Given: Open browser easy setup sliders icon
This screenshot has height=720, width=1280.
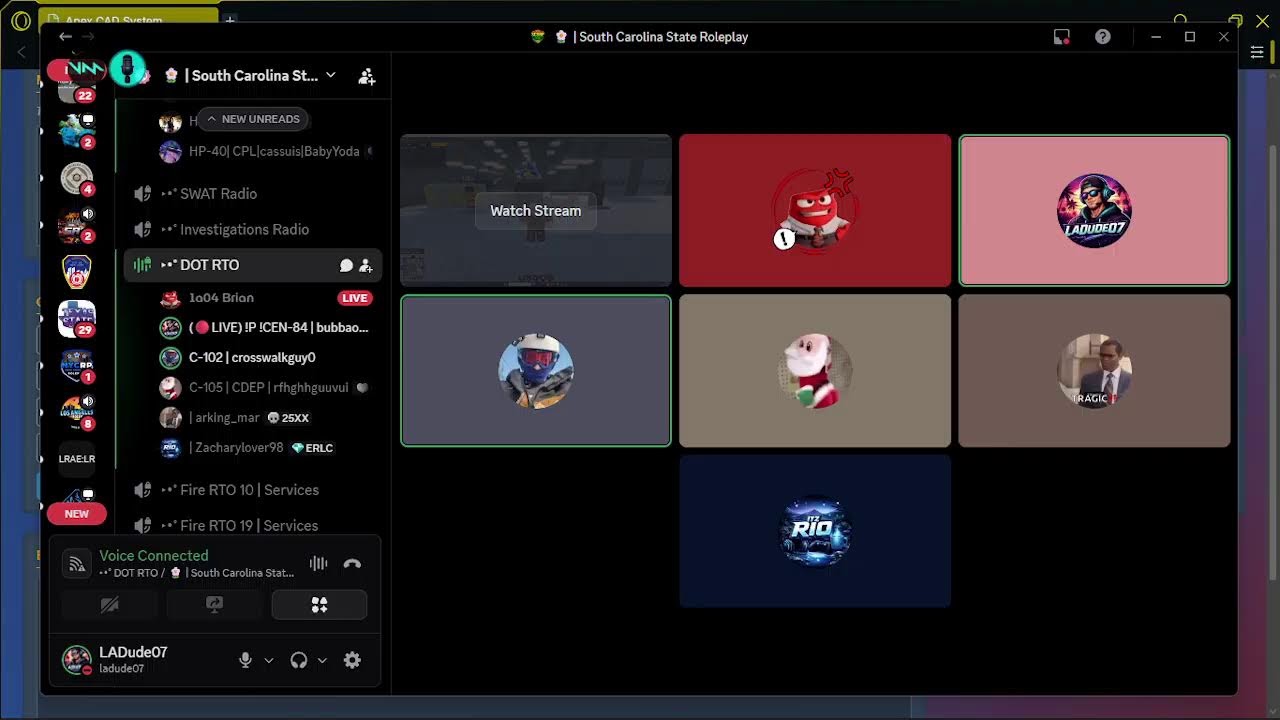Looking at the screenshot, I should click(1258, 52).
